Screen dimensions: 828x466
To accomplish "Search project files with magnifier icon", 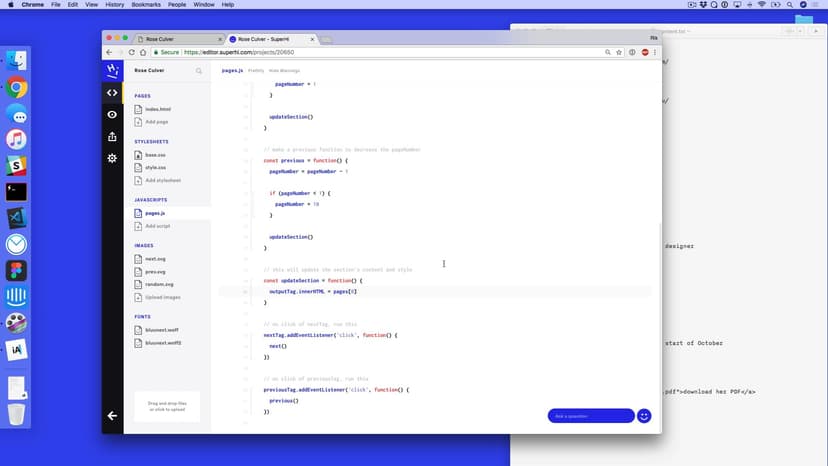I will point(199,71).
